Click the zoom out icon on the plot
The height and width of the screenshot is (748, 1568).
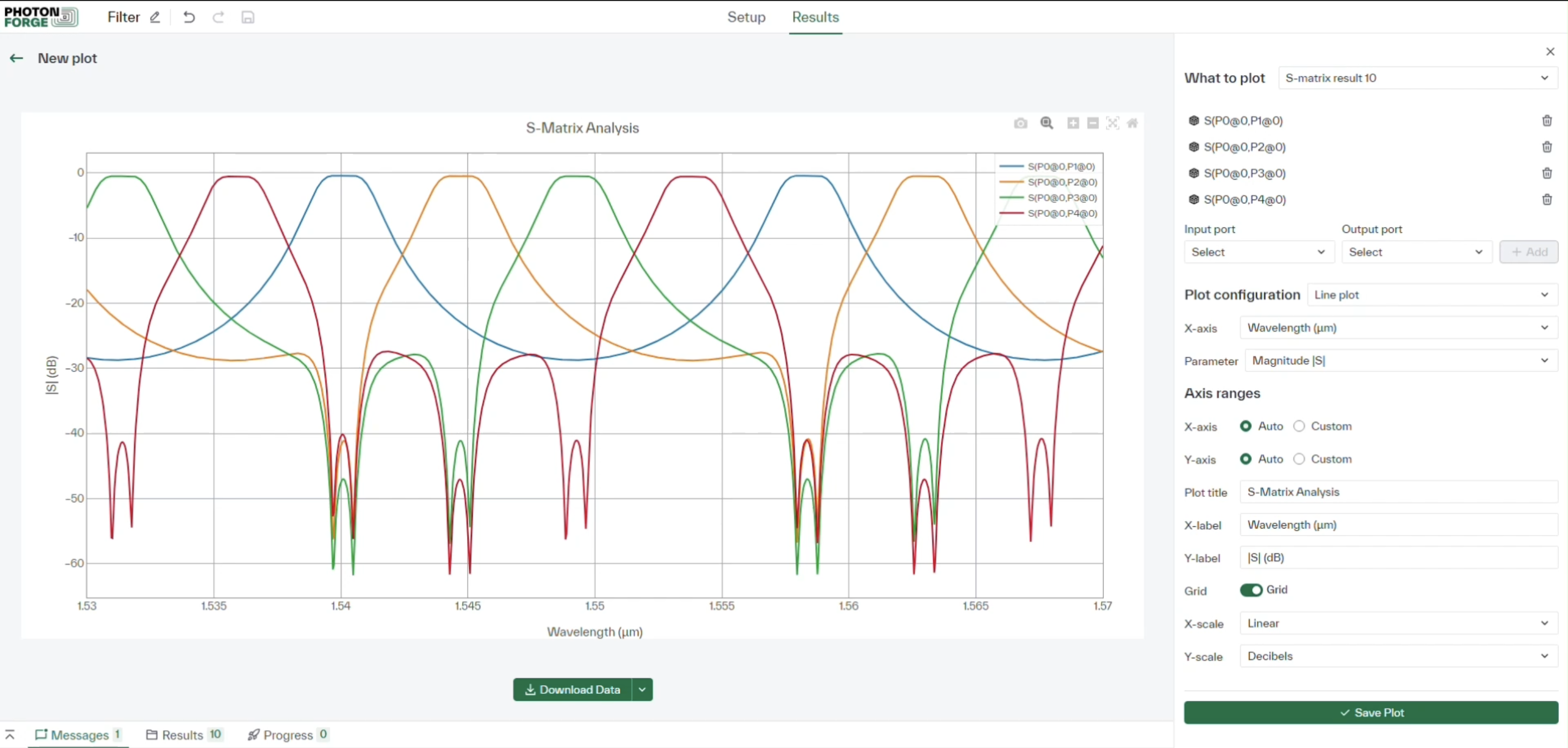[x=1093, y=123]
